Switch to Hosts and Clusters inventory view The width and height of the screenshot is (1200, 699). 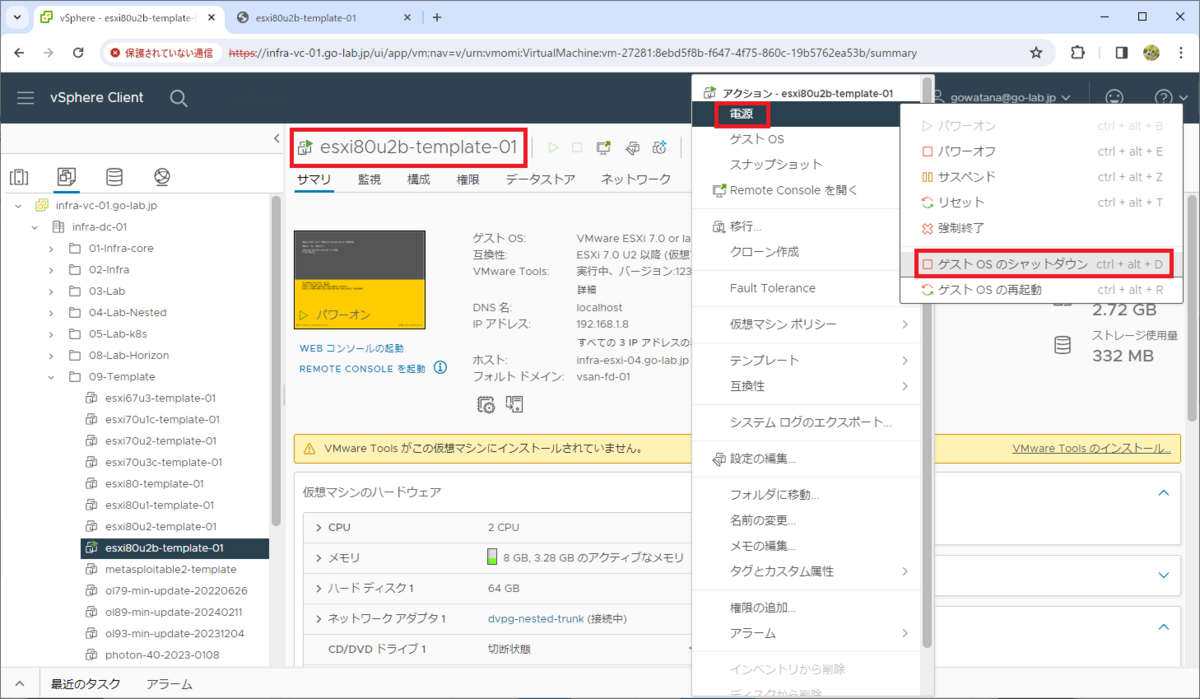pos(19,177)
